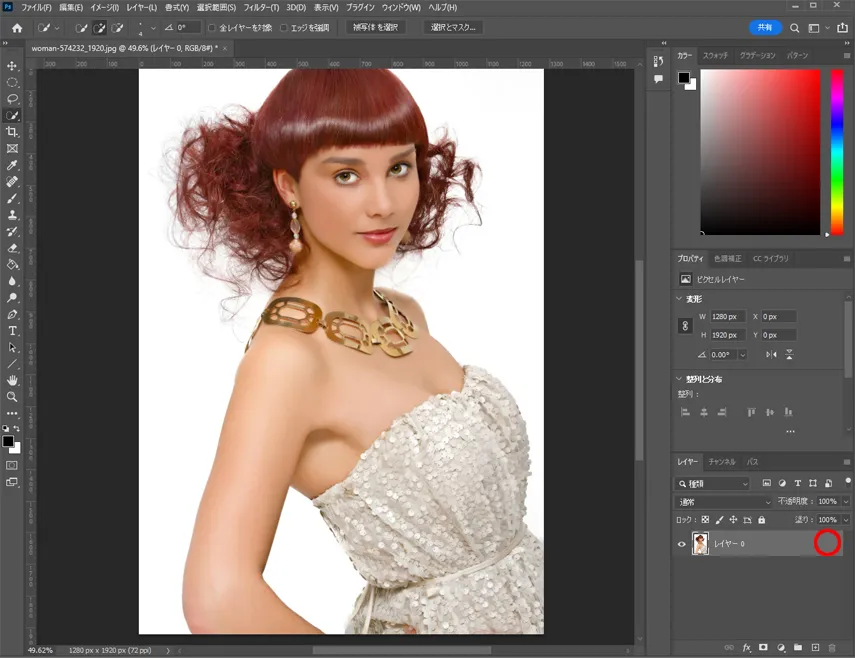Open the 通常 blend mode dropdown

[725, 501]
